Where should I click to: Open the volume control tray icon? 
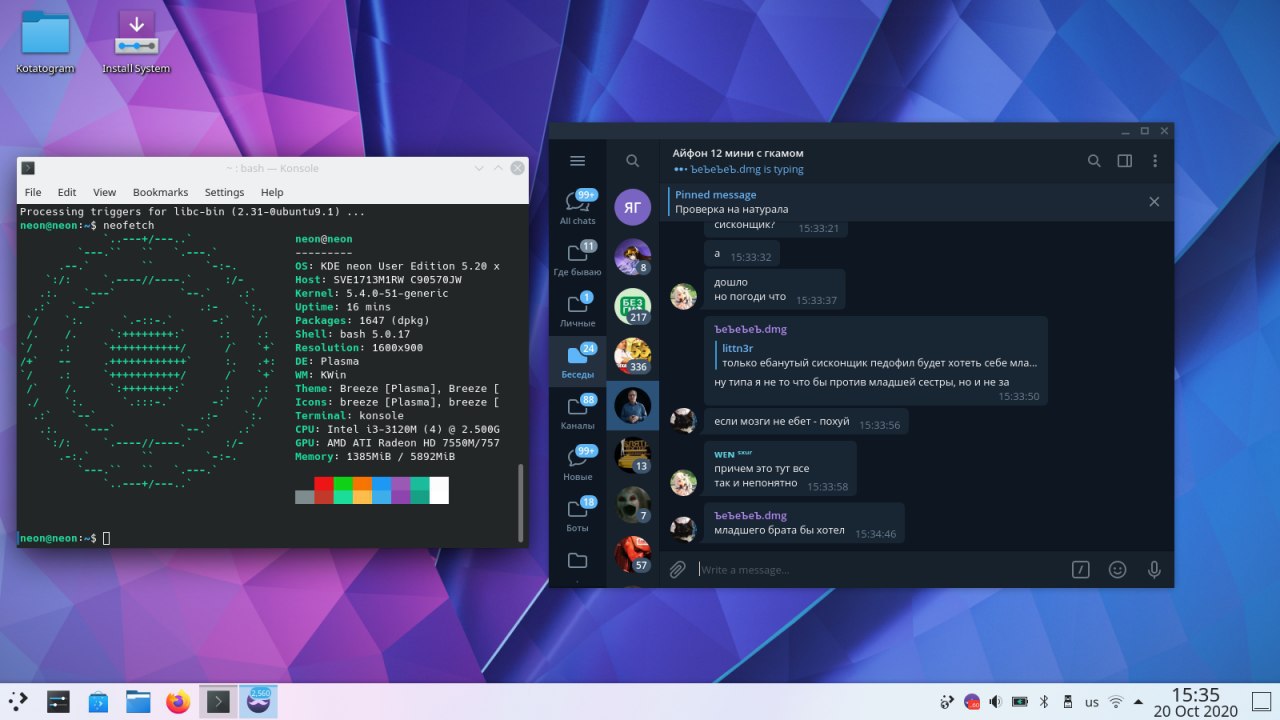(995, 702)
